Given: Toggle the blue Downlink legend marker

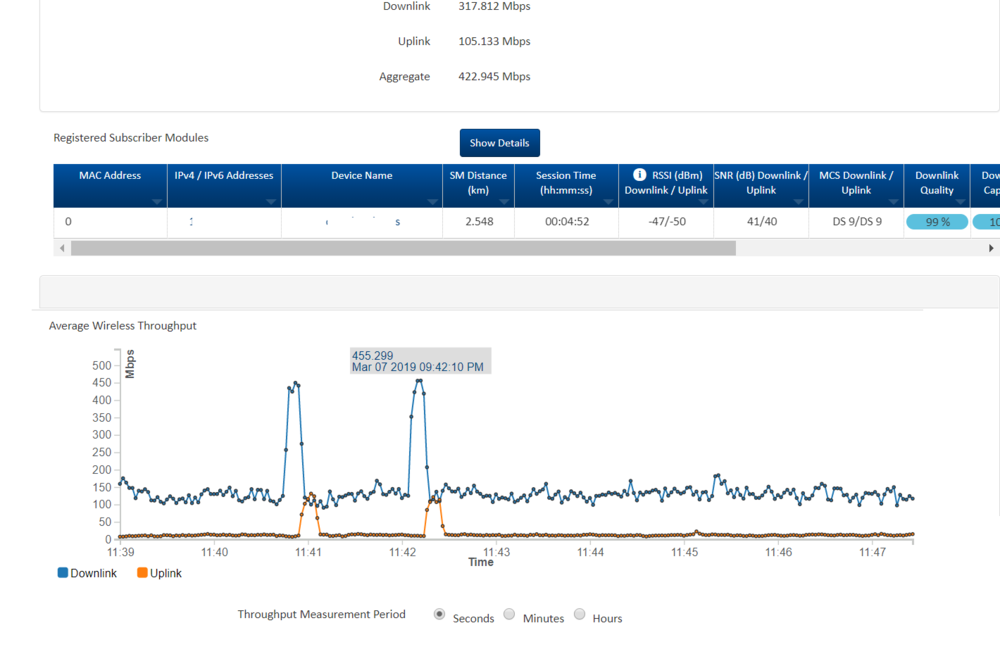Looking at the screenshot, I should coord(64,573).
